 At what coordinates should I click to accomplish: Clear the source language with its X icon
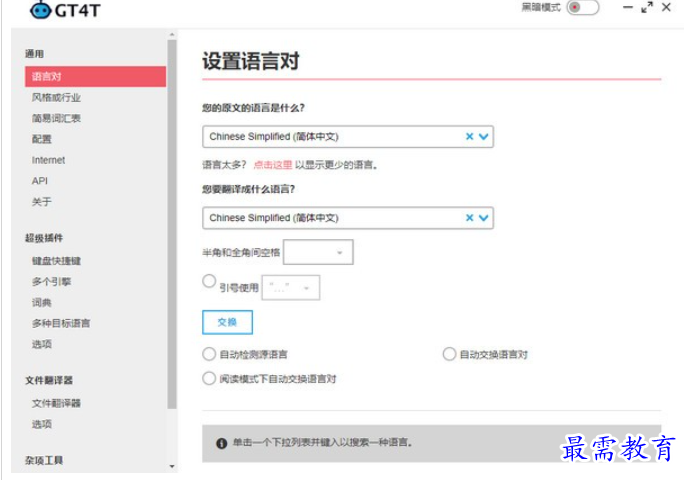tap(469, 137)
